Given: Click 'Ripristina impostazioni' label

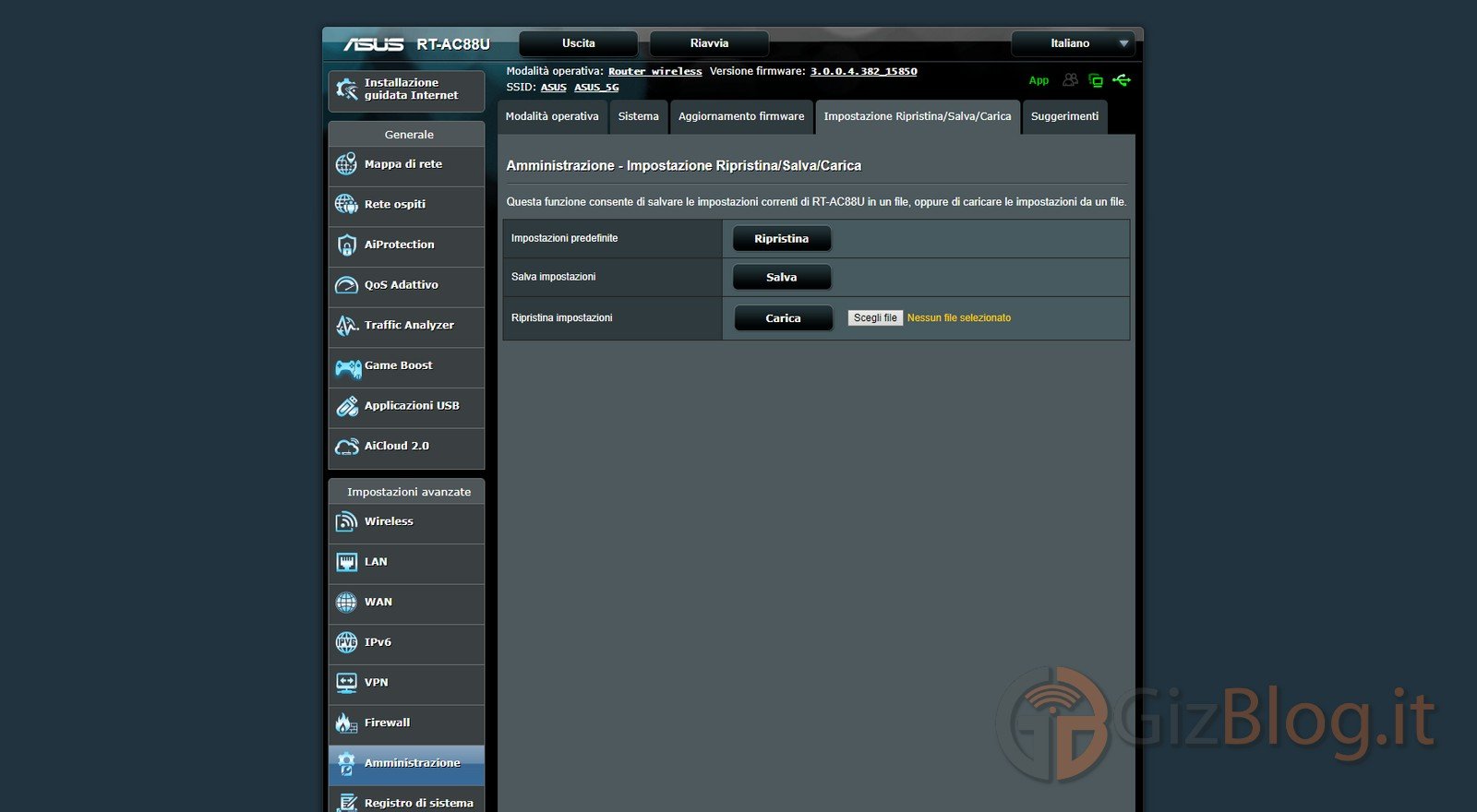Looking at the screenshot, I should click(562, 317).
